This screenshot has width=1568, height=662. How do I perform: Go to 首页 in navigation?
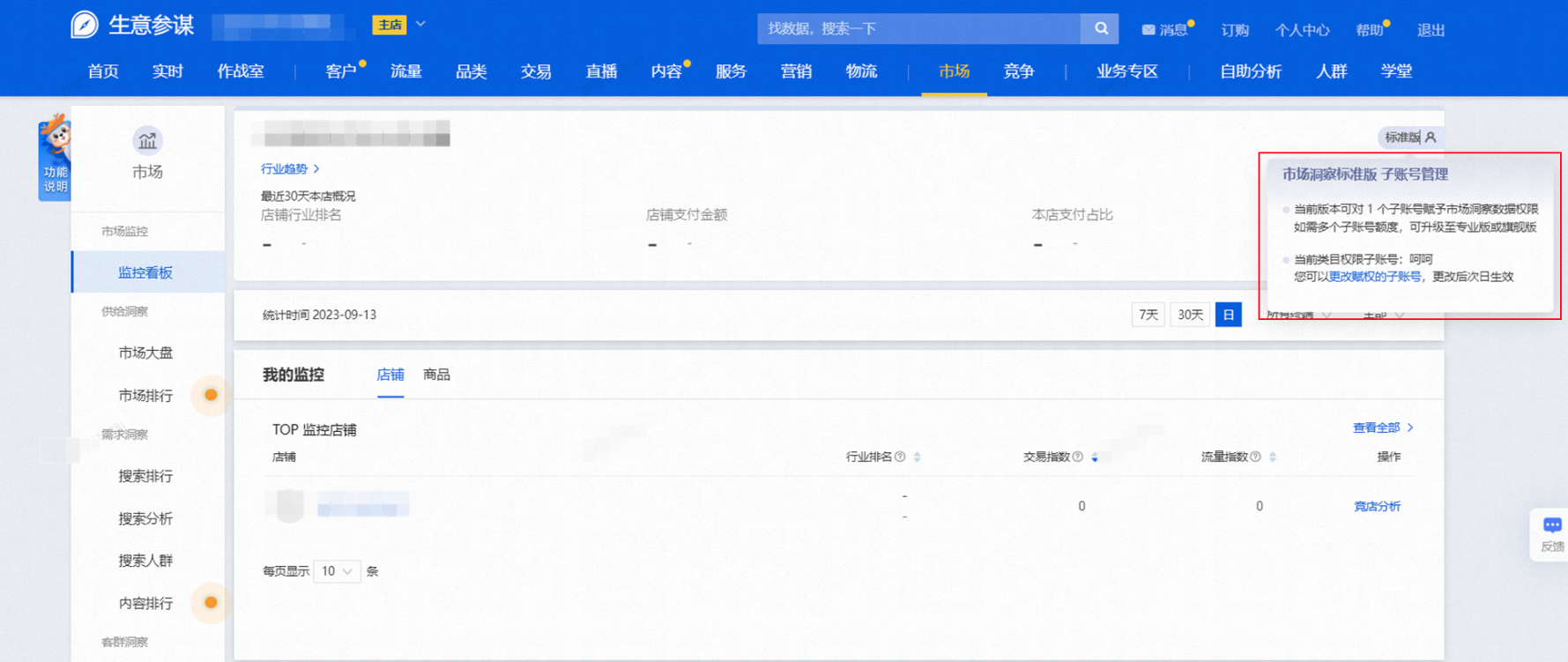pyautogui.click(x=103, y=71)
